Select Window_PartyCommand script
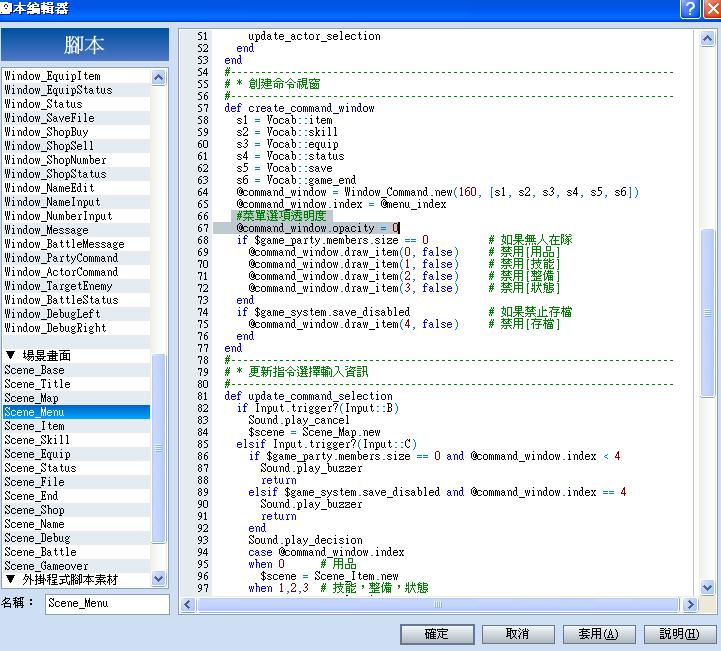721x651 pixels. (76, 258)
